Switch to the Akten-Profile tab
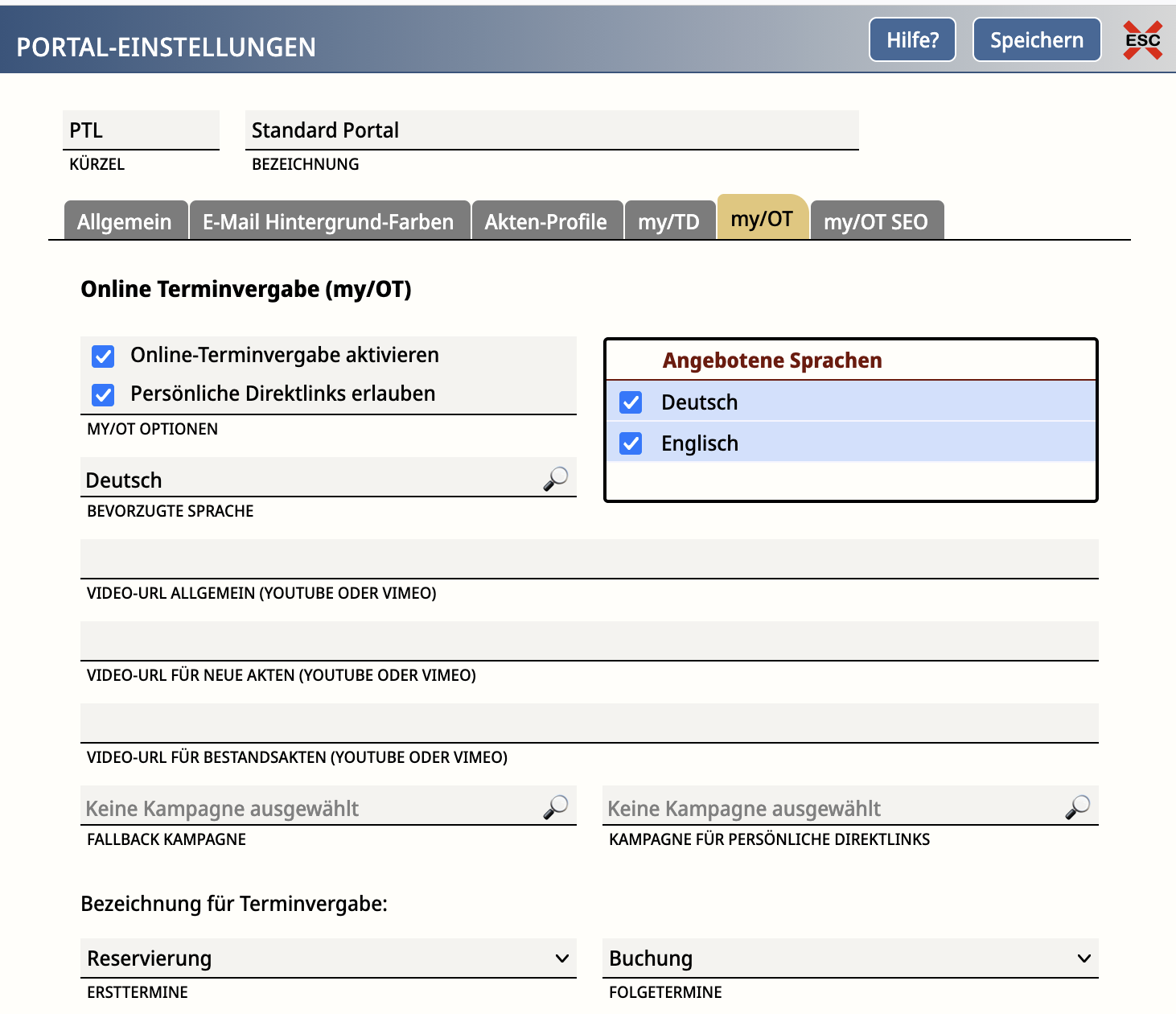The width and height of the screenshot is (1176, 1014). point(545,221)
